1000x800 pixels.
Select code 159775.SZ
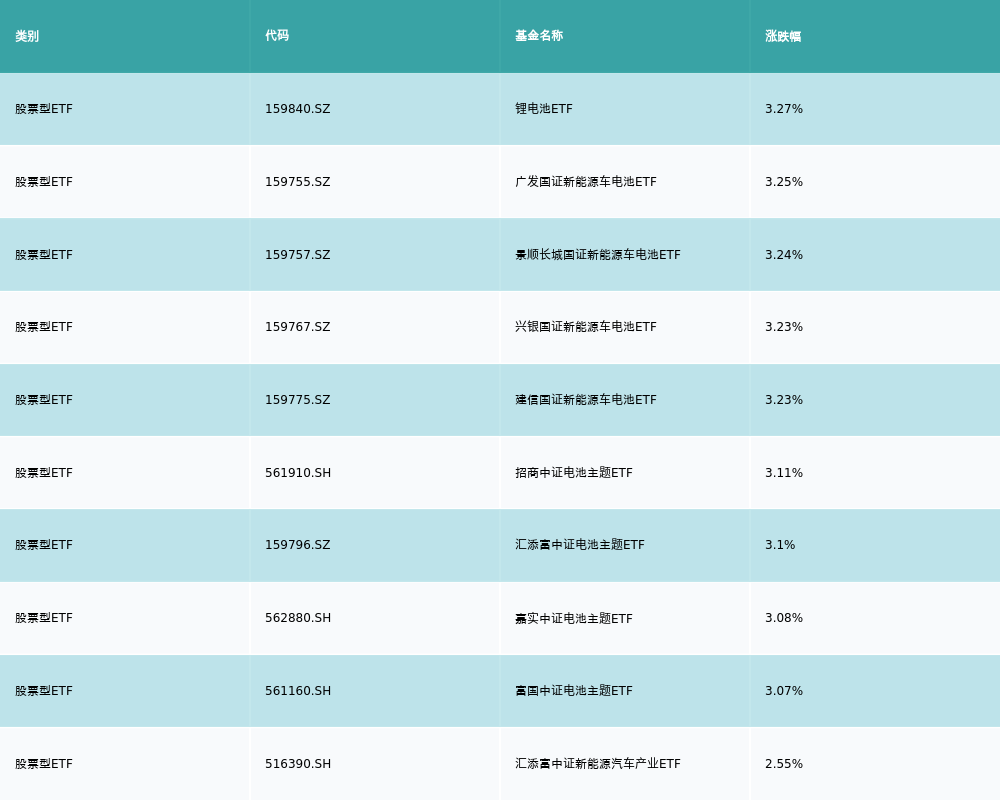point(298,400)
